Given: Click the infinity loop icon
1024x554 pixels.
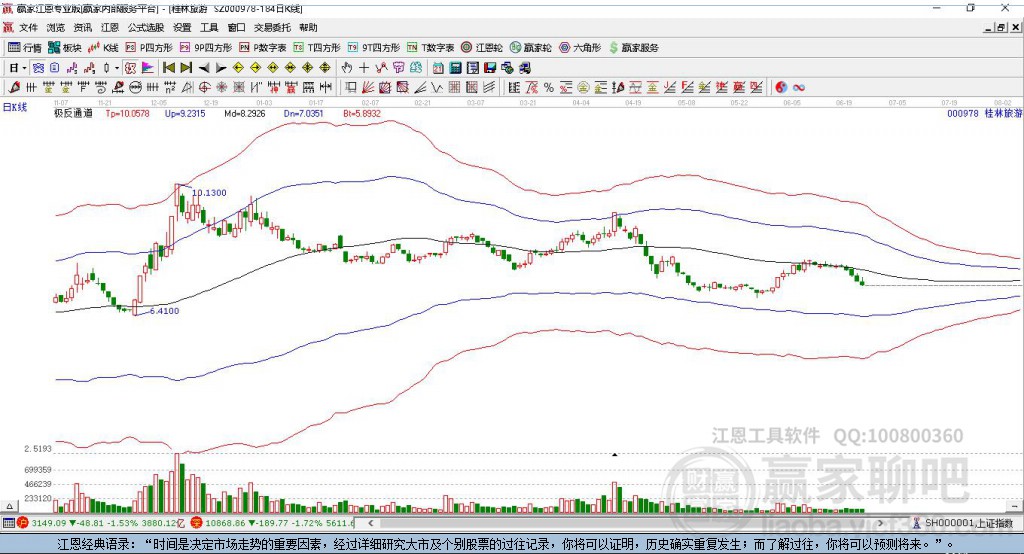Looking at the screenshot, I should tap(799, 88).
